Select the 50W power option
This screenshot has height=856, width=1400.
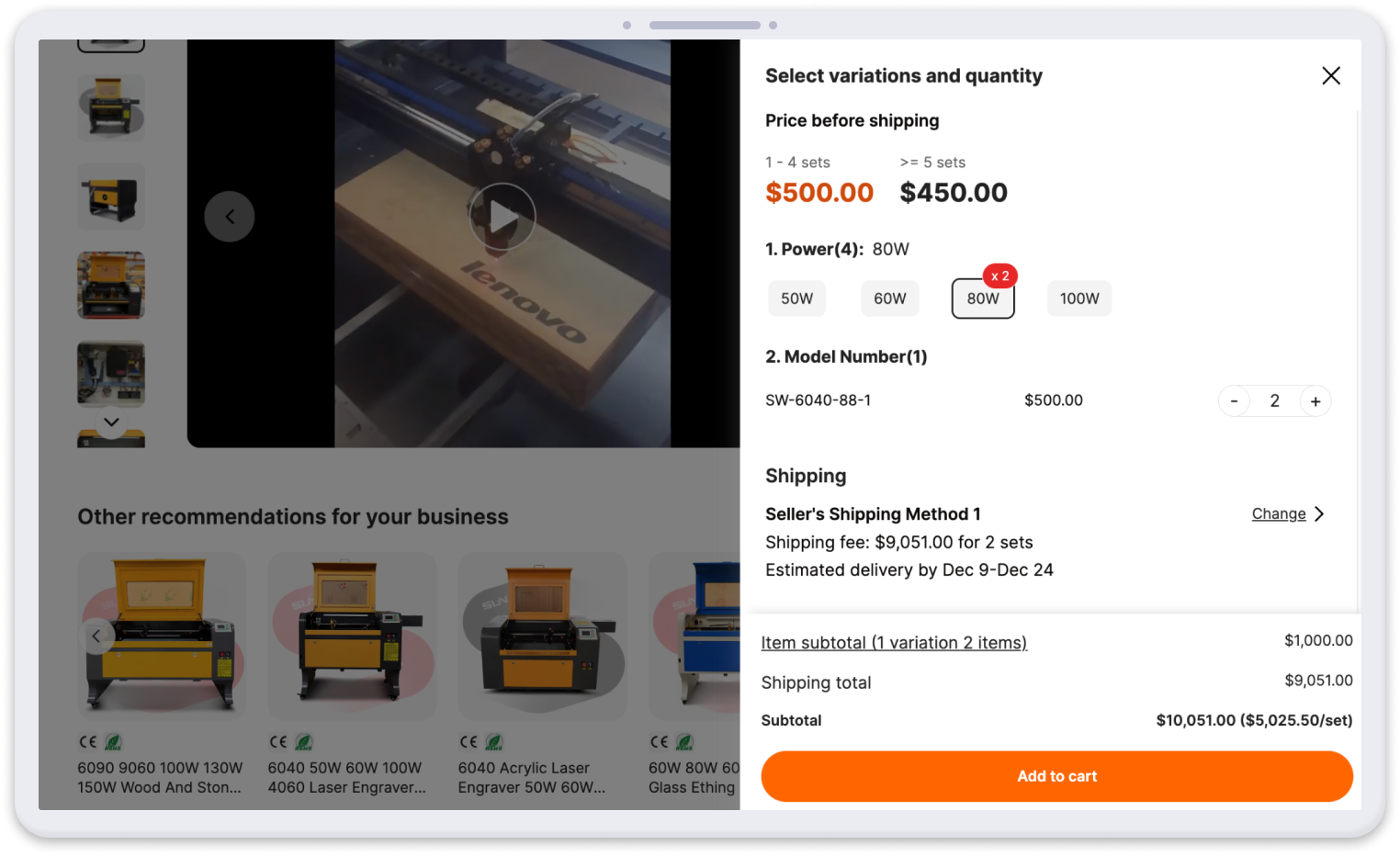pos(796,298)
